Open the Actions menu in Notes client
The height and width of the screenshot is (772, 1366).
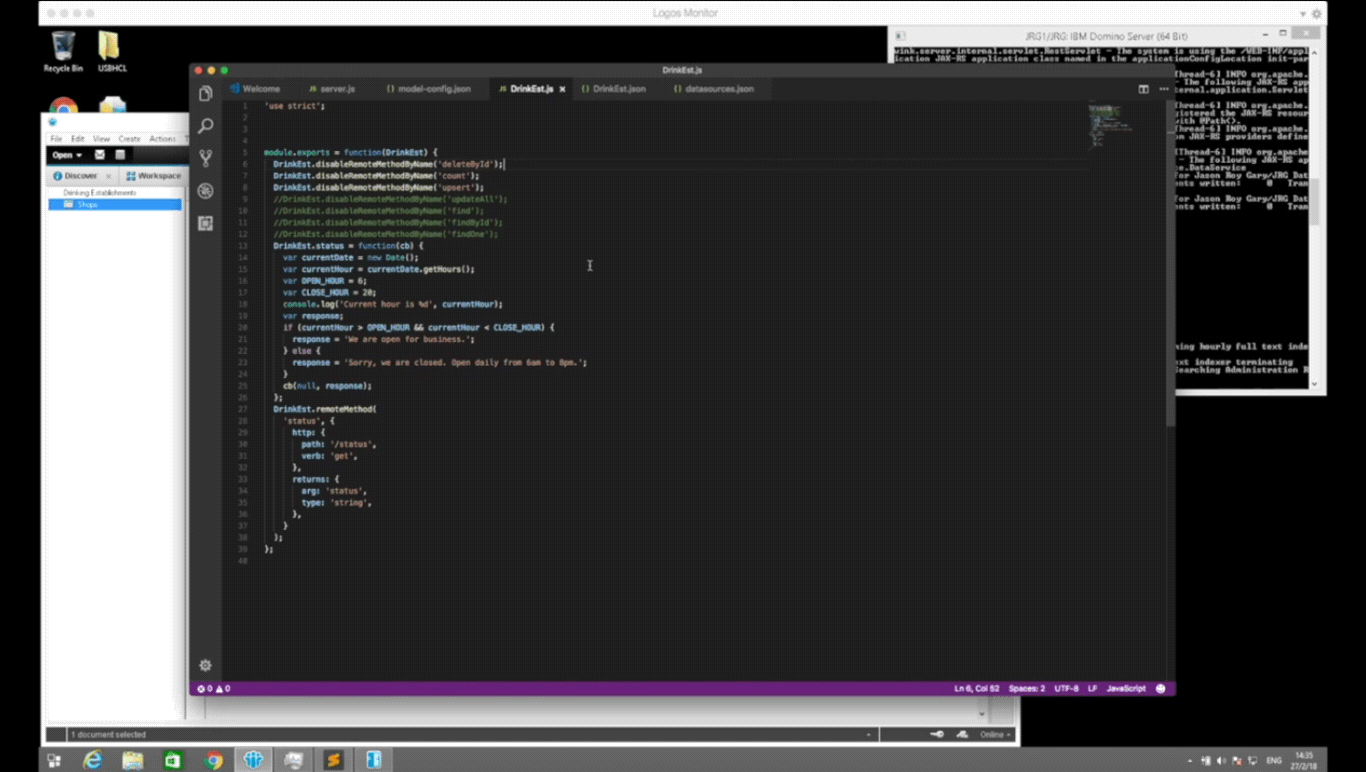click(x=162, y=139)
